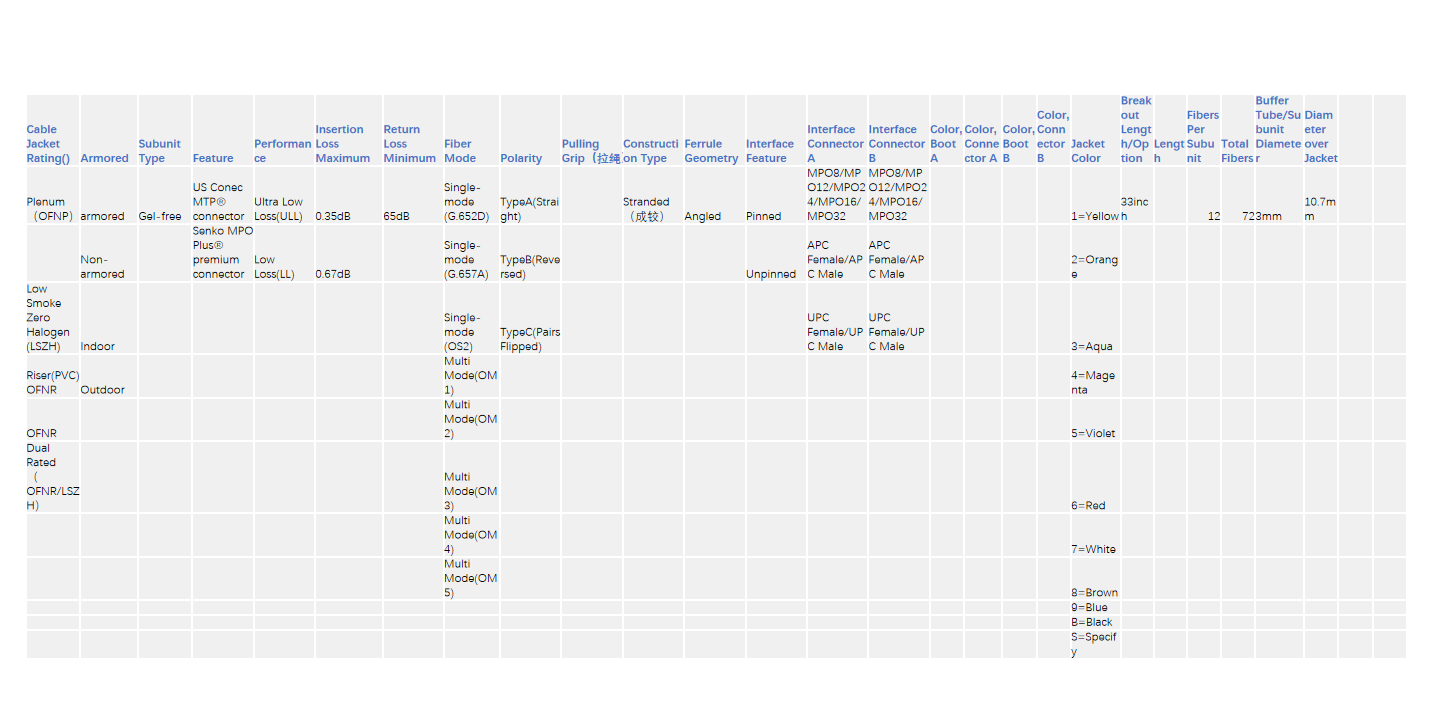Click the '0.67dB' cell
Screen dimensions: 1433x728
pyautogui.click(x=348, y=253)
